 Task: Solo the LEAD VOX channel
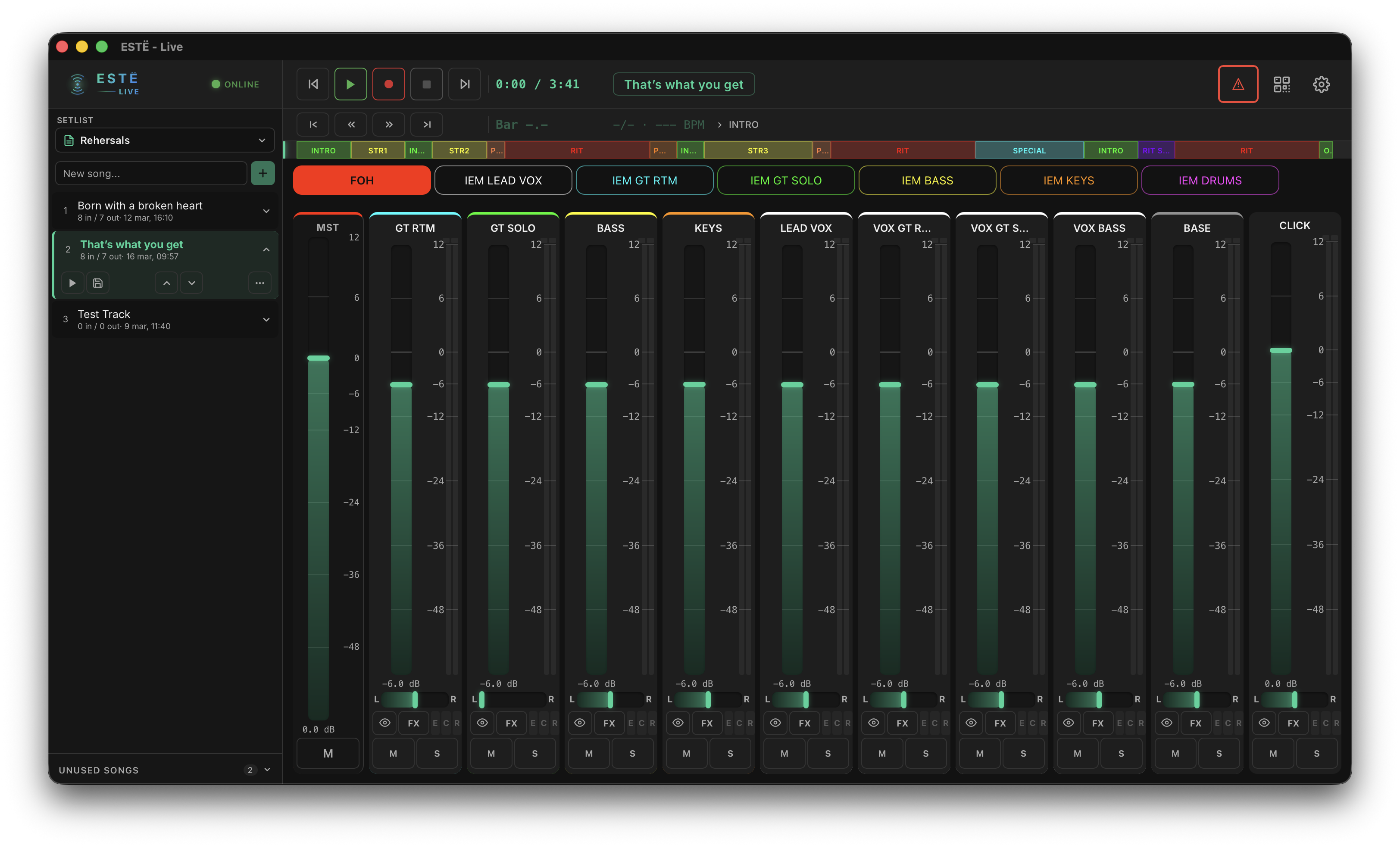[x=828, y=753]
